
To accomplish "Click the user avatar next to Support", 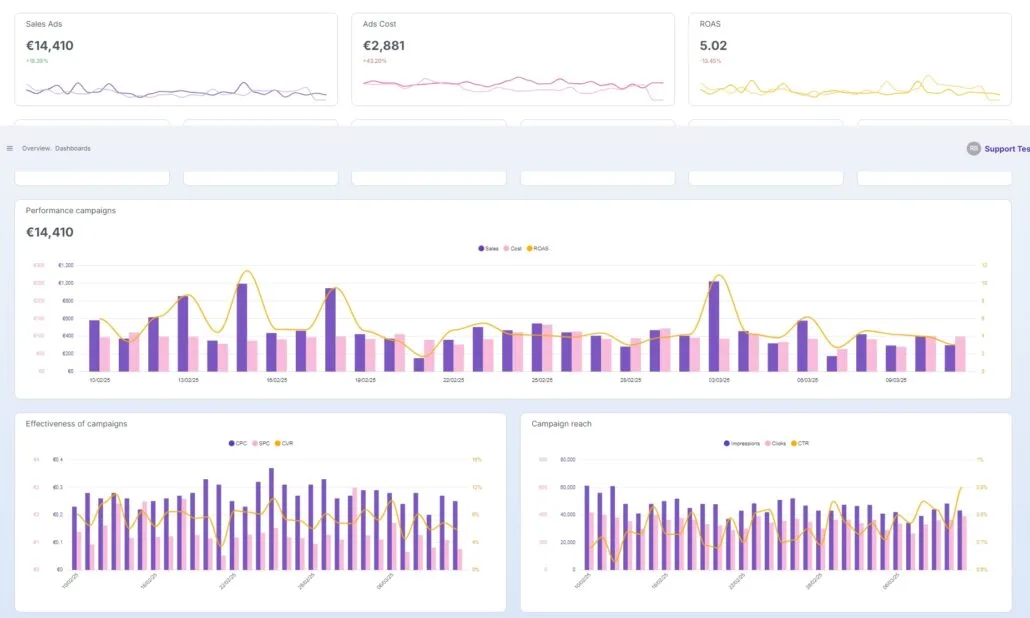I will tap(974, 149).
